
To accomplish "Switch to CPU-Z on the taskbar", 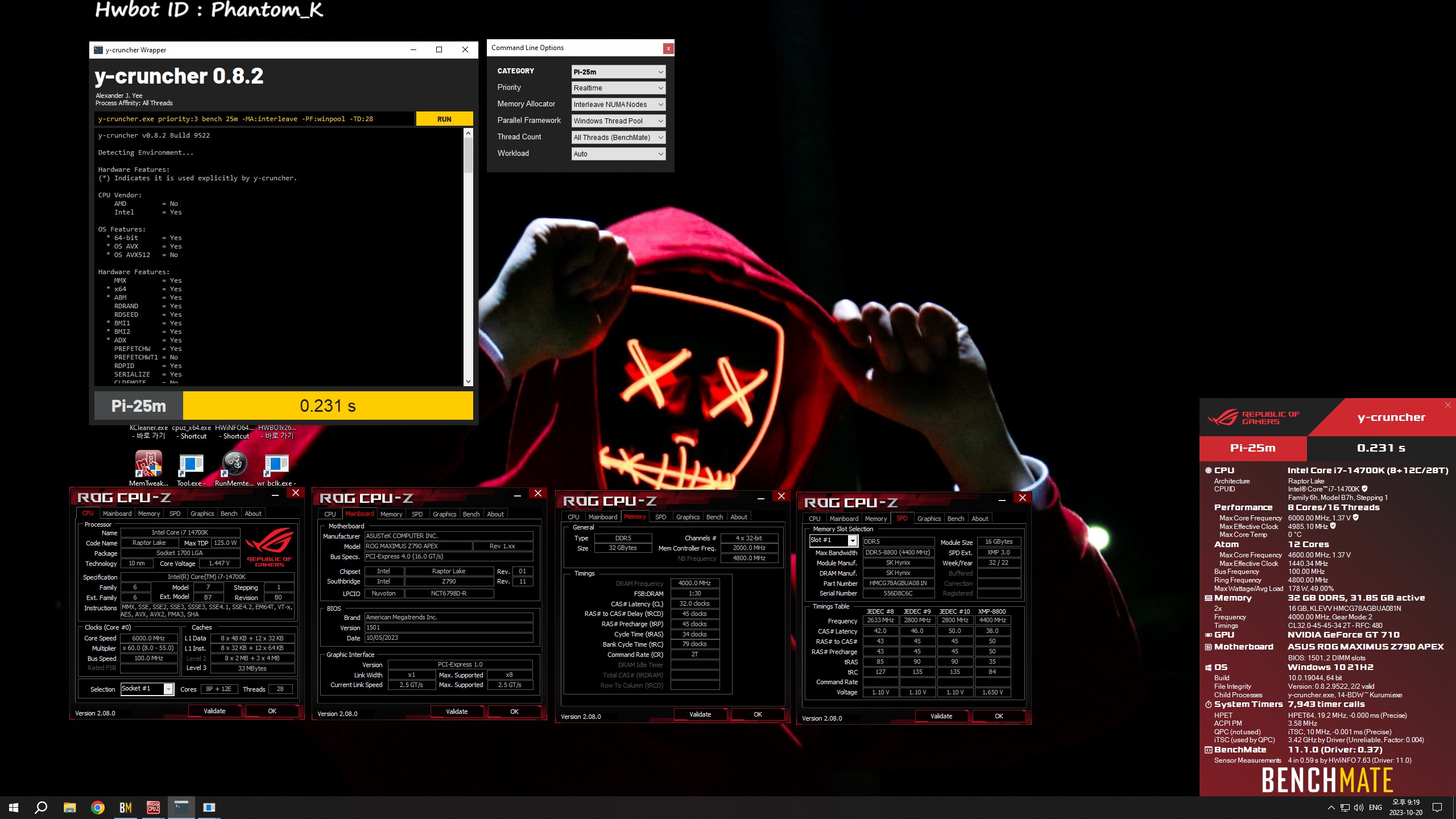I will (154, 808).
